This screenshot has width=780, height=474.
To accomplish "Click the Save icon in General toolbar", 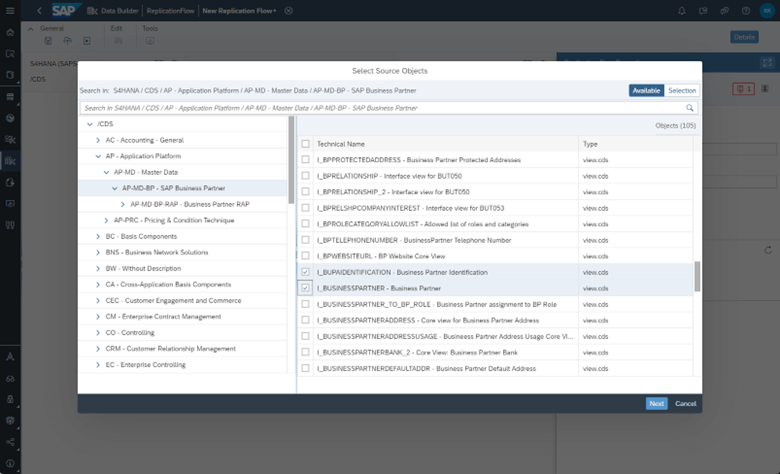I will coord(48,41).
